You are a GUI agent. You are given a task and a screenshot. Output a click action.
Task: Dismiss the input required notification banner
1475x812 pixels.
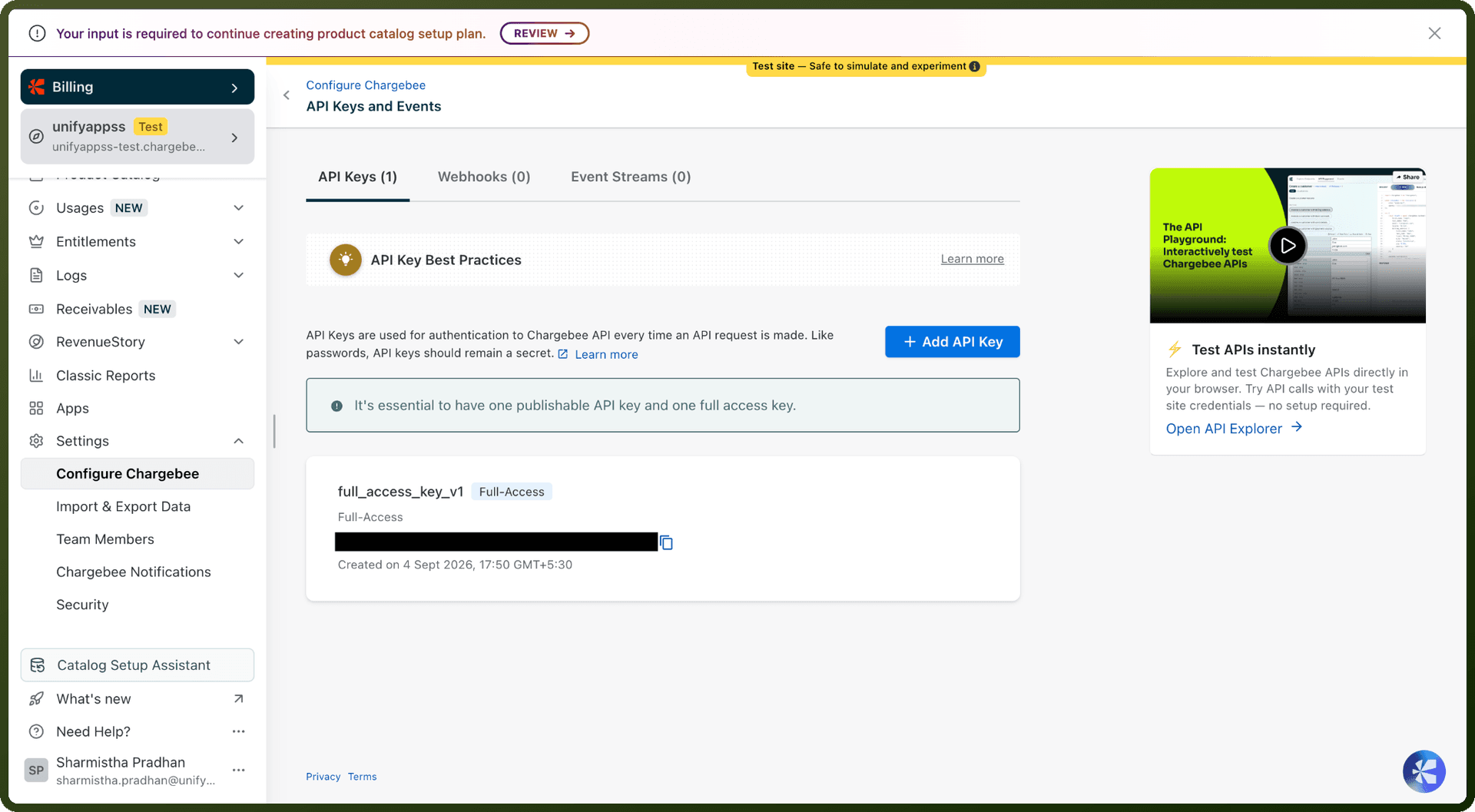(1434, 33)
